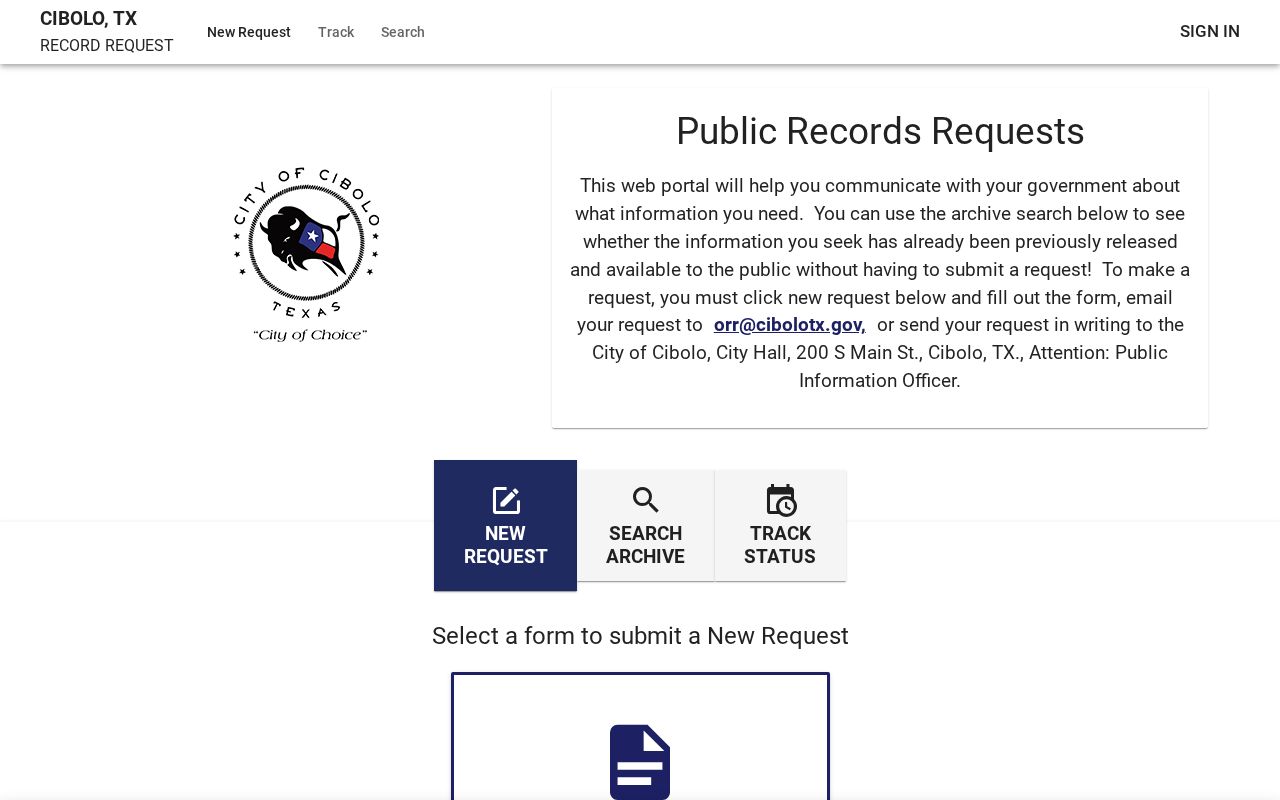This screenshot has height=800, width=1280.
Task: Open New Request in top navigation
Action: tap(249, 32)
